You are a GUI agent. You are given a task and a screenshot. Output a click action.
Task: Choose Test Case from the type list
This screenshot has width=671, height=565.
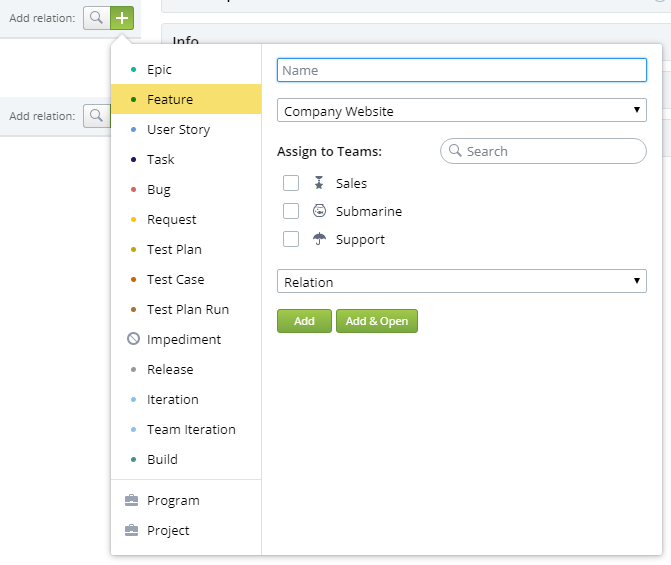[x=186, y=279]
